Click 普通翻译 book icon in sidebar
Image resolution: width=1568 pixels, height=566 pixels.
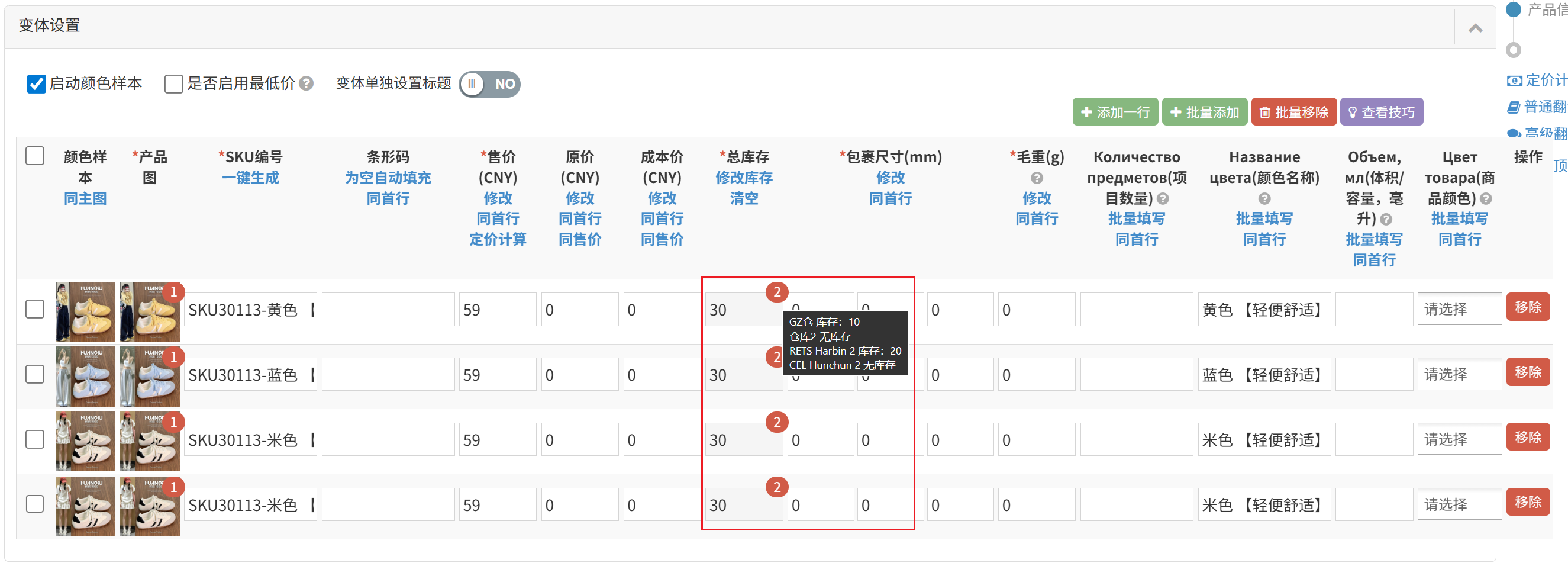(x=1513, y=107)
